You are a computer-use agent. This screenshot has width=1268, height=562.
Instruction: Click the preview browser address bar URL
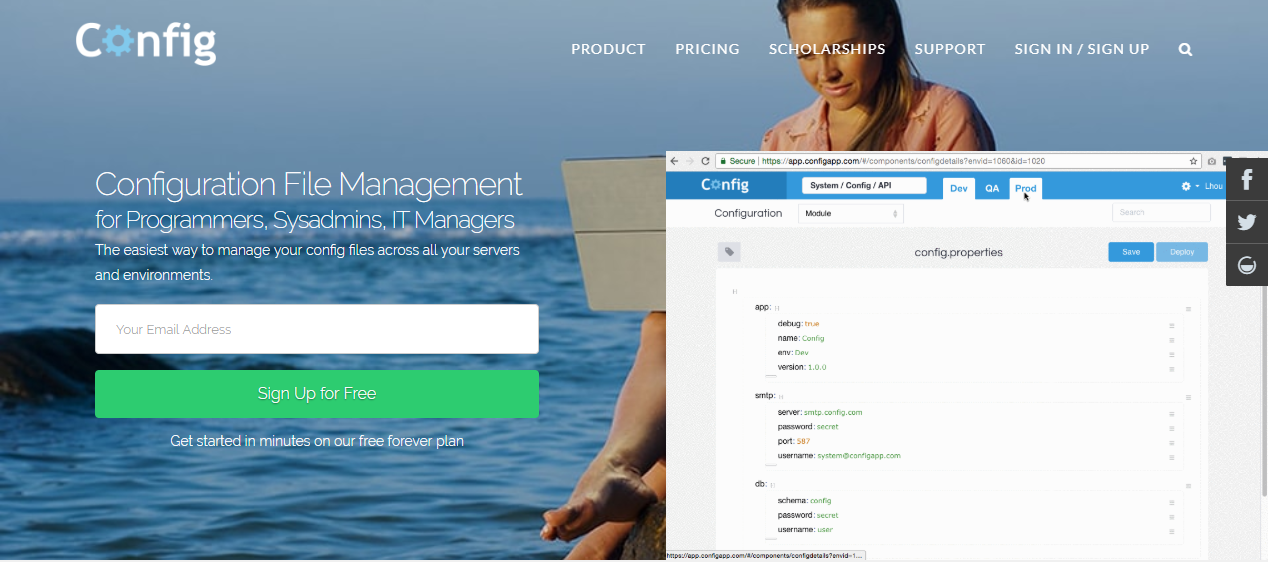[903, 160]
